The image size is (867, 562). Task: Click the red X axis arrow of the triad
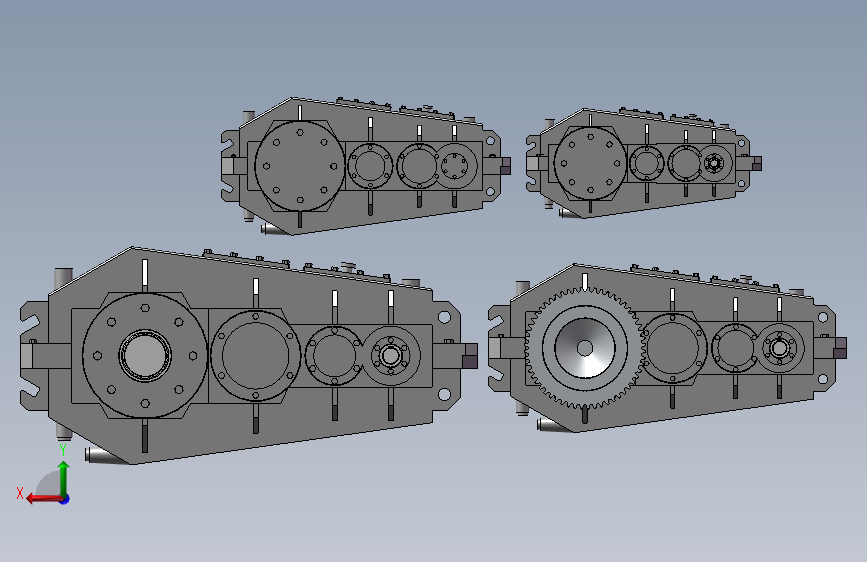coord(43,499)
